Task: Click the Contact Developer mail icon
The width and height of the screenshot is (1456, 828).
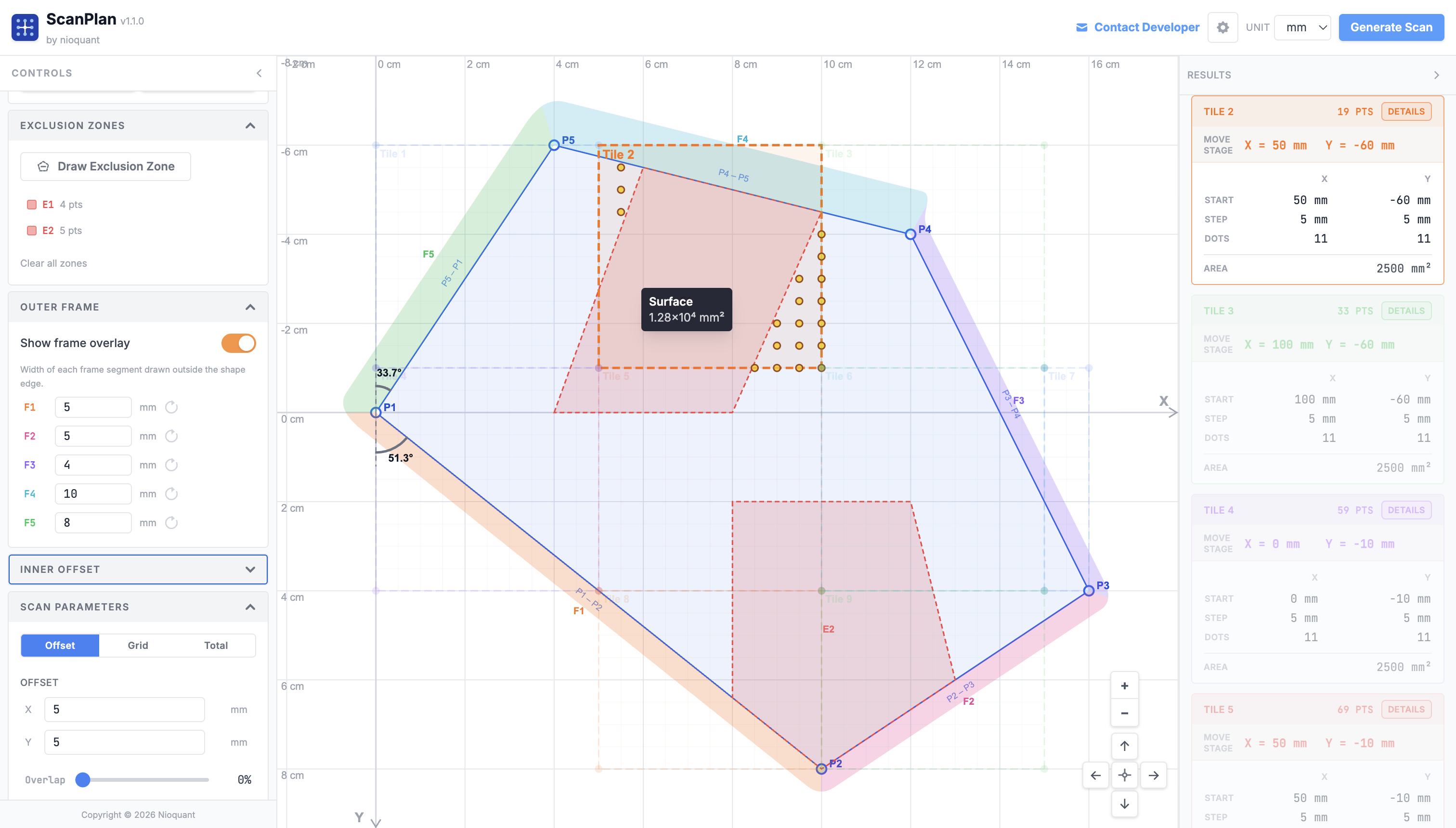Action: click(1082, 27)
